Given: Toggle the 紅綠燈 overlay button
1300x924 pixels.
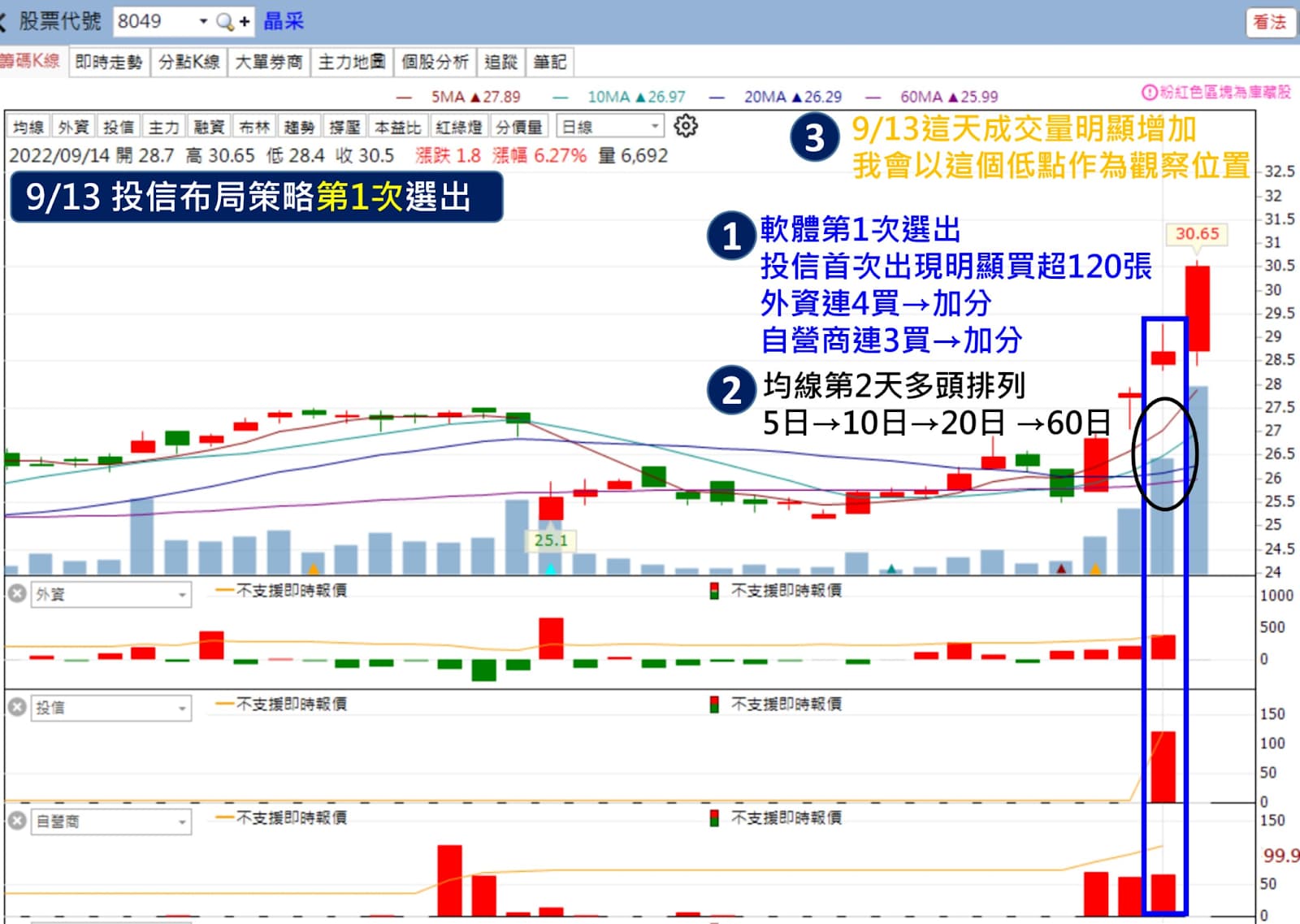Looking at the screenshot, I should [459, 127].
